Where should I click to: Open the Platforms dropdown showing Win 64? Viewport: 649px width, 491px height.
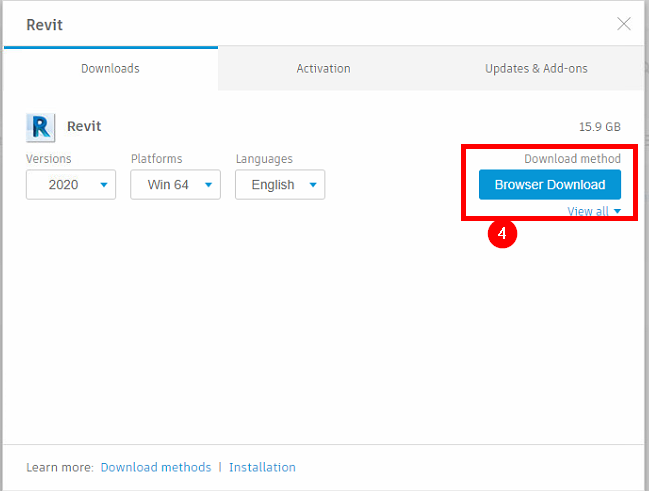[175, 185]
